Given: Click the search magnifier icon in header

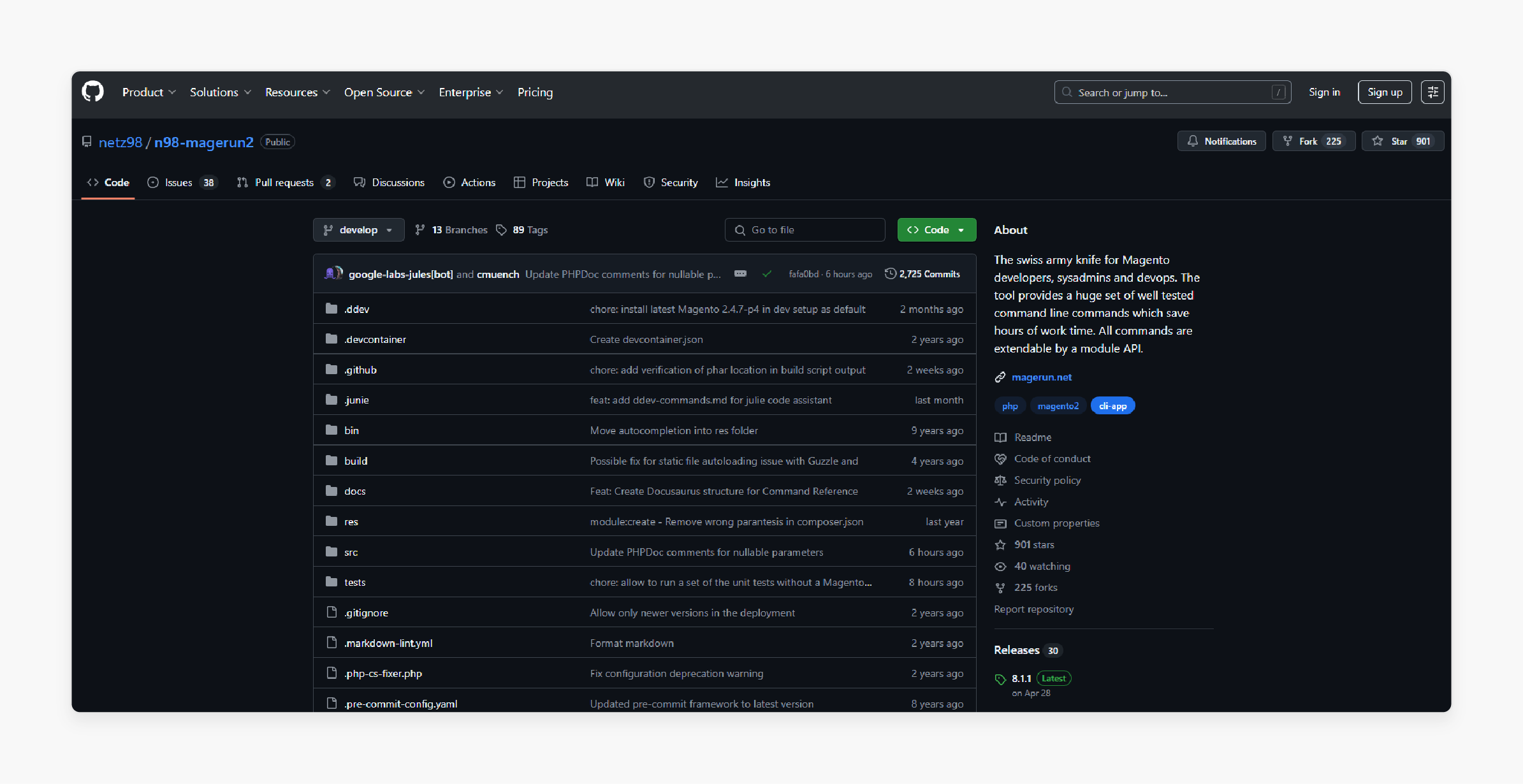Looking at the screenshot, I should [x=1067, y=92].
